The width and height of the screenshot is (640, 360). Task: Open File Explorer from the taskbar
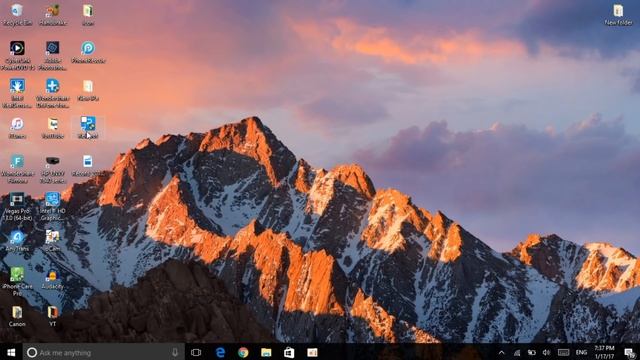coord(266,352)
